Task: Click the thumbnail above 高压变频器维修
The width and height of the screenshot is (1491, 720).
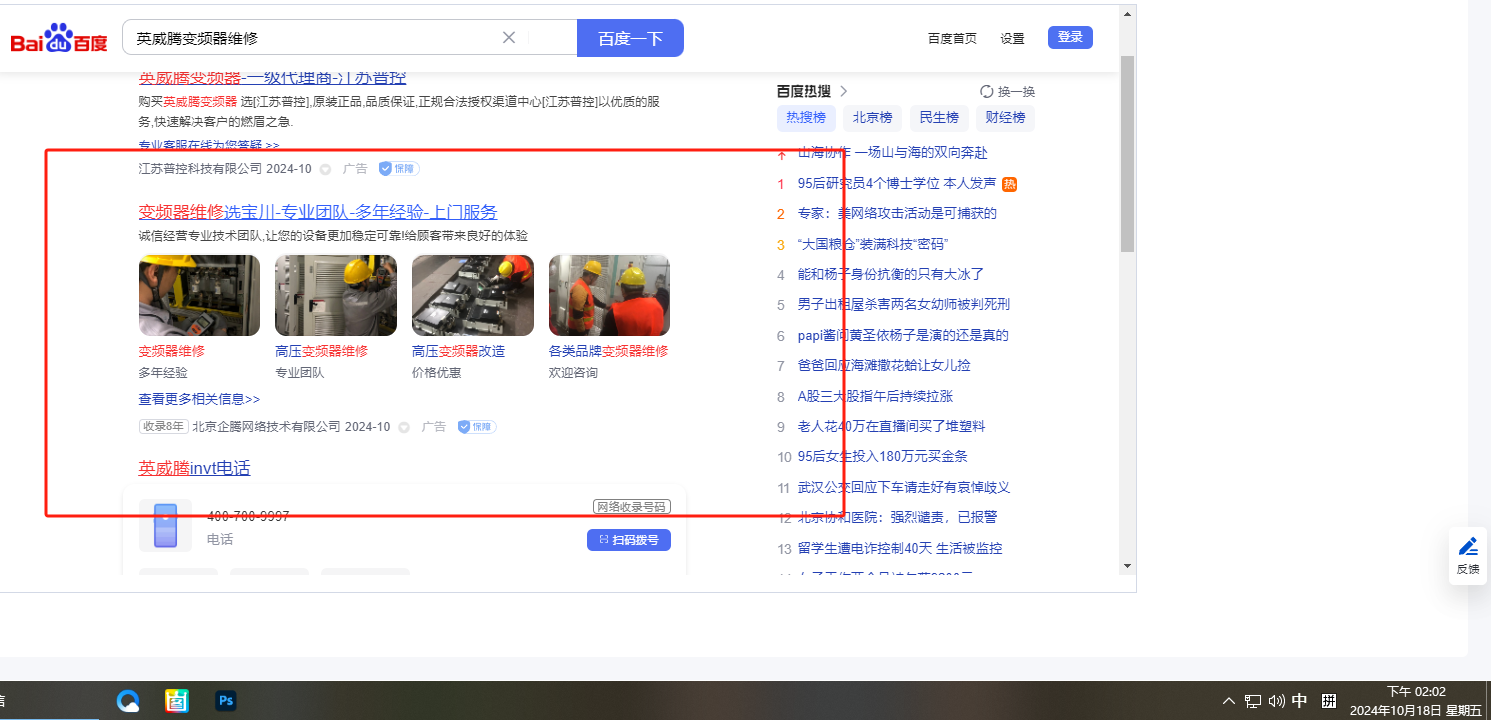Action: [336, 295]
